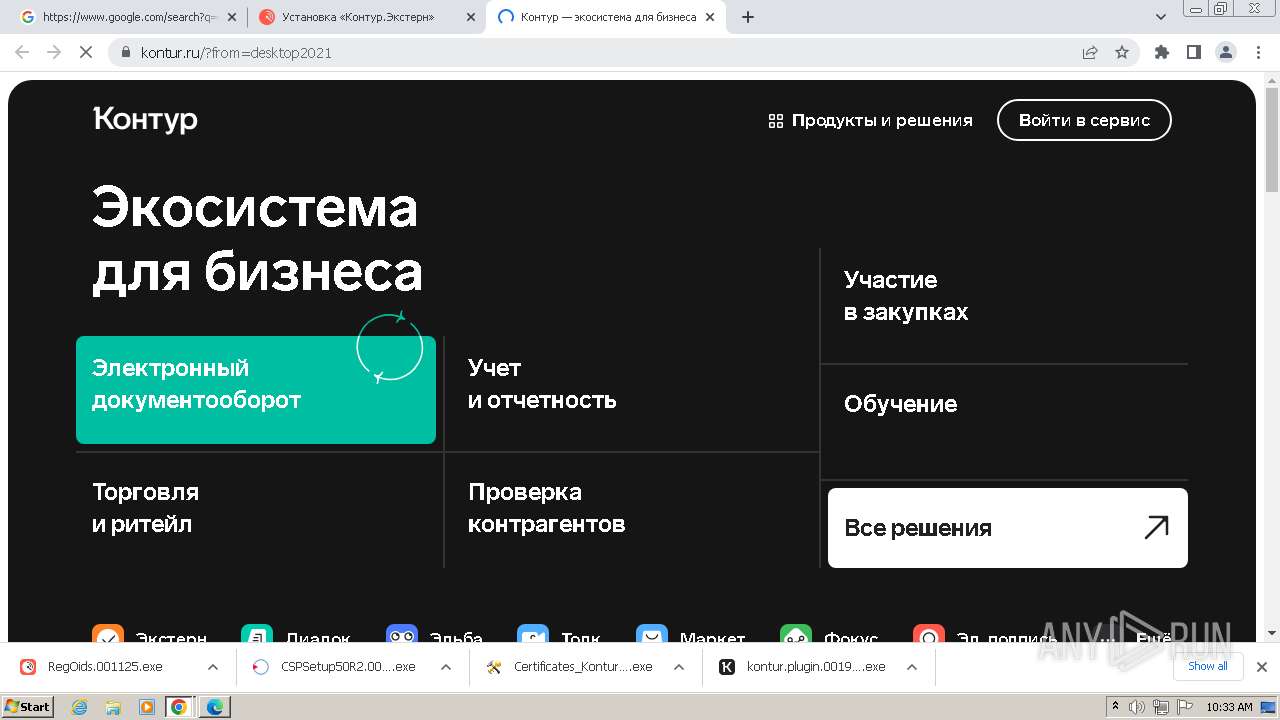Open Microsoft Edge from taskbar
The image size is (1280, 720).
point(215,707)
